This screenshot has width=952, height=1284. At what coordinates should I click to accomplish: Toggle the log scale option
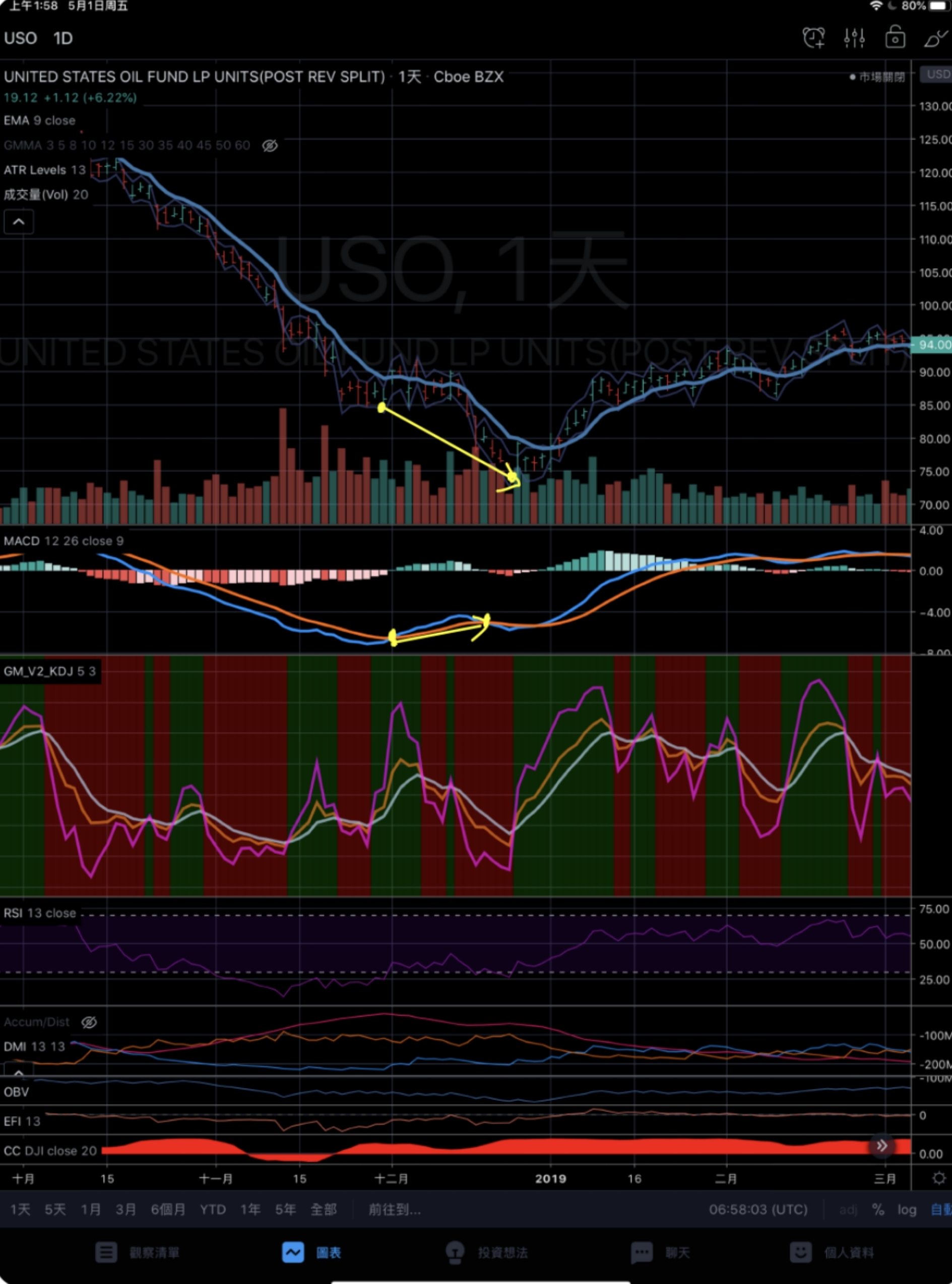point(907,1209)
